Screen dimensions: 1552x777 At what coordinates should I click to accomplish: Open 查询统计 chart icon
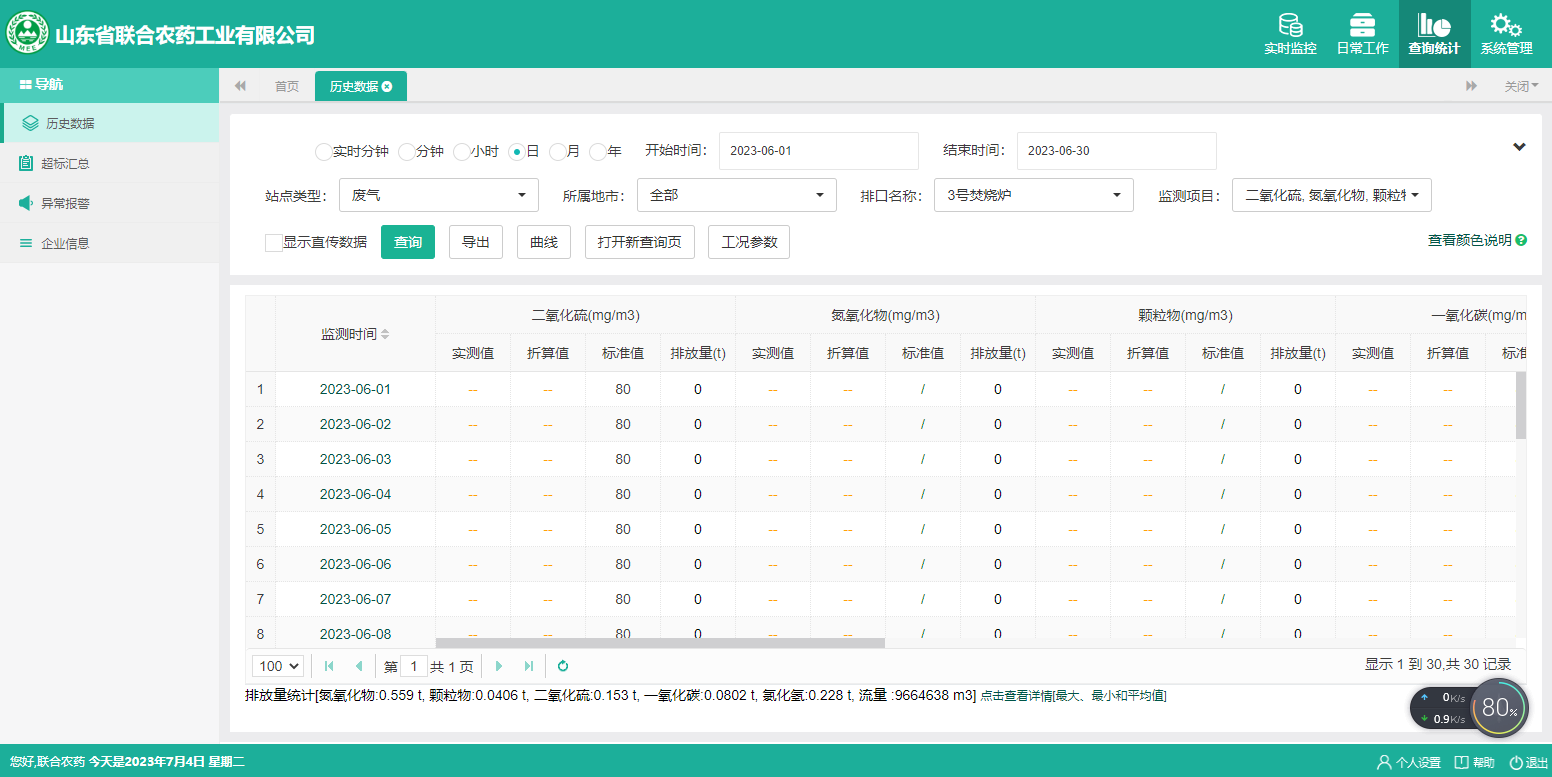coord(1434,25)
